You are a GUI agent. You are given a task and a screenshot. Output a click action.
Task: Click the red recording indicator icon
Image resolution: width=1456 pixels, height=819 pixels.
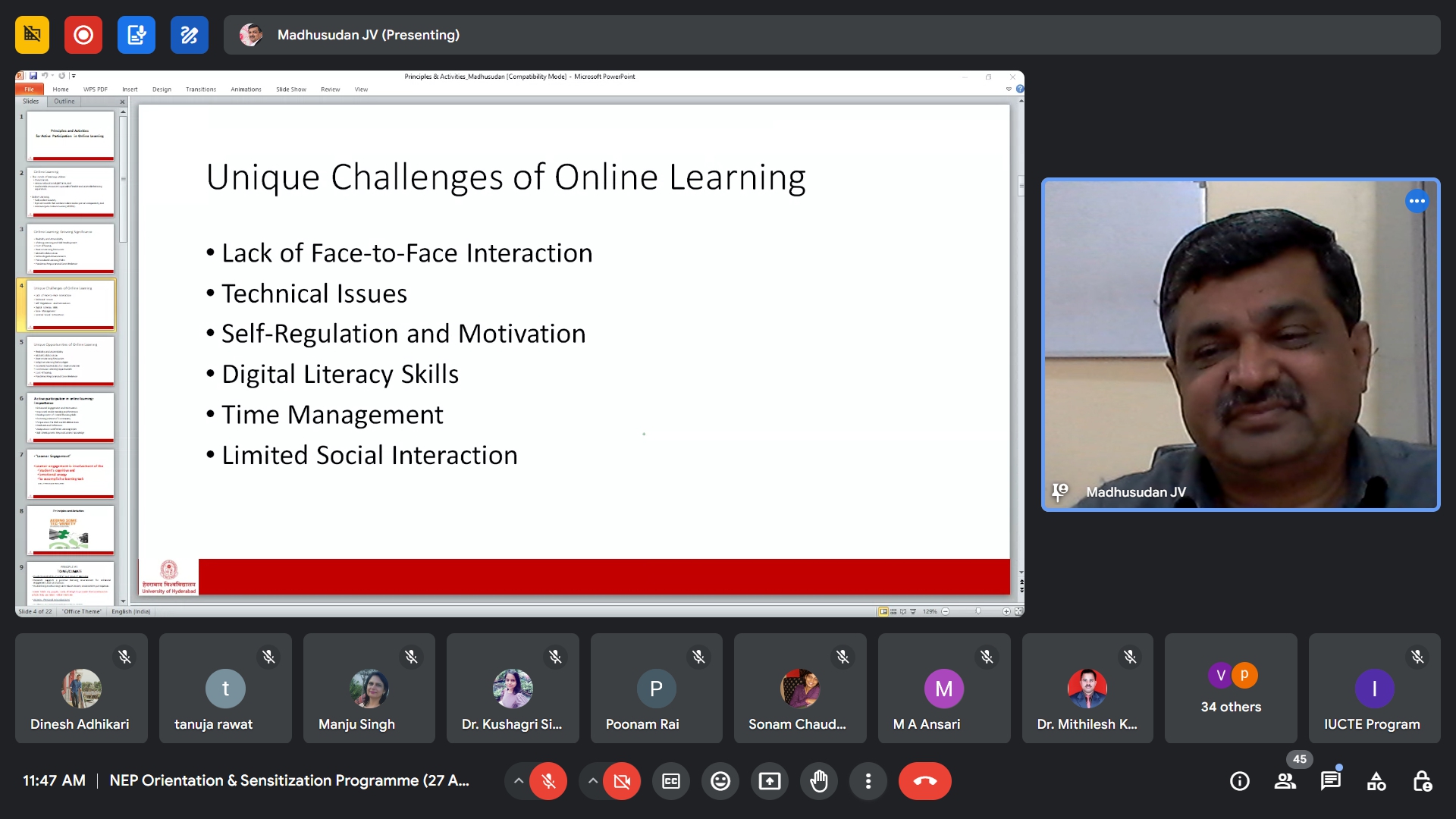coord(83,35)
